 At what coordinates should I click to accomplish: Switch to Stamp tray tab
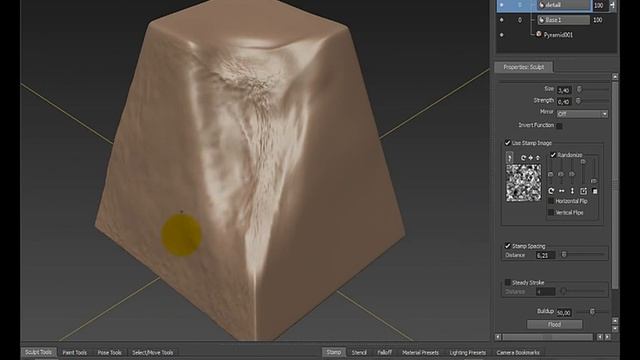[334, 352]
